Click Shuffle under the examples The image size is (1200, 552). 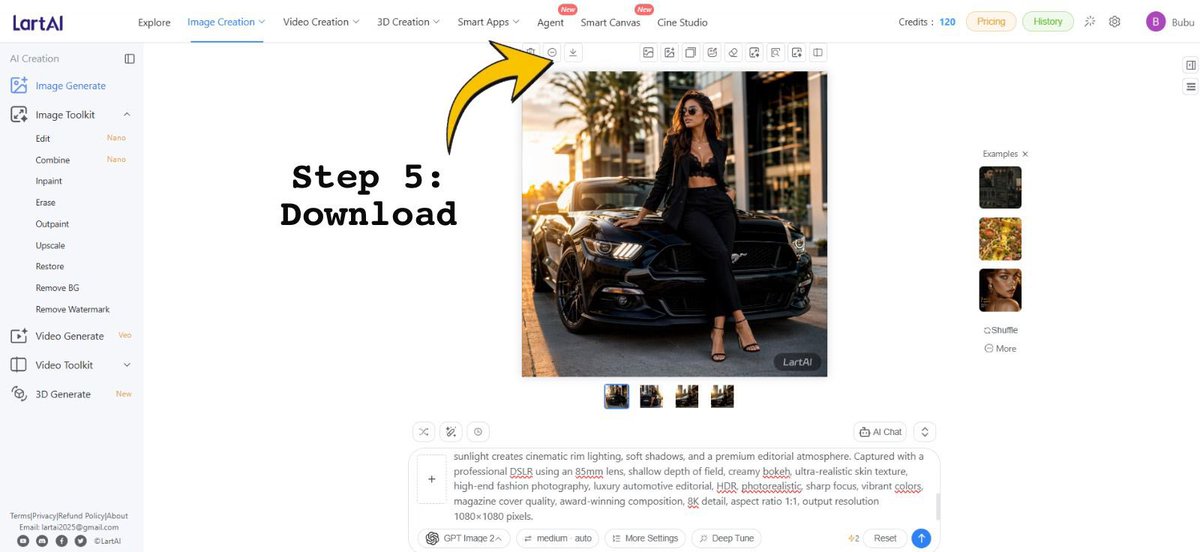pos(1000,330)
